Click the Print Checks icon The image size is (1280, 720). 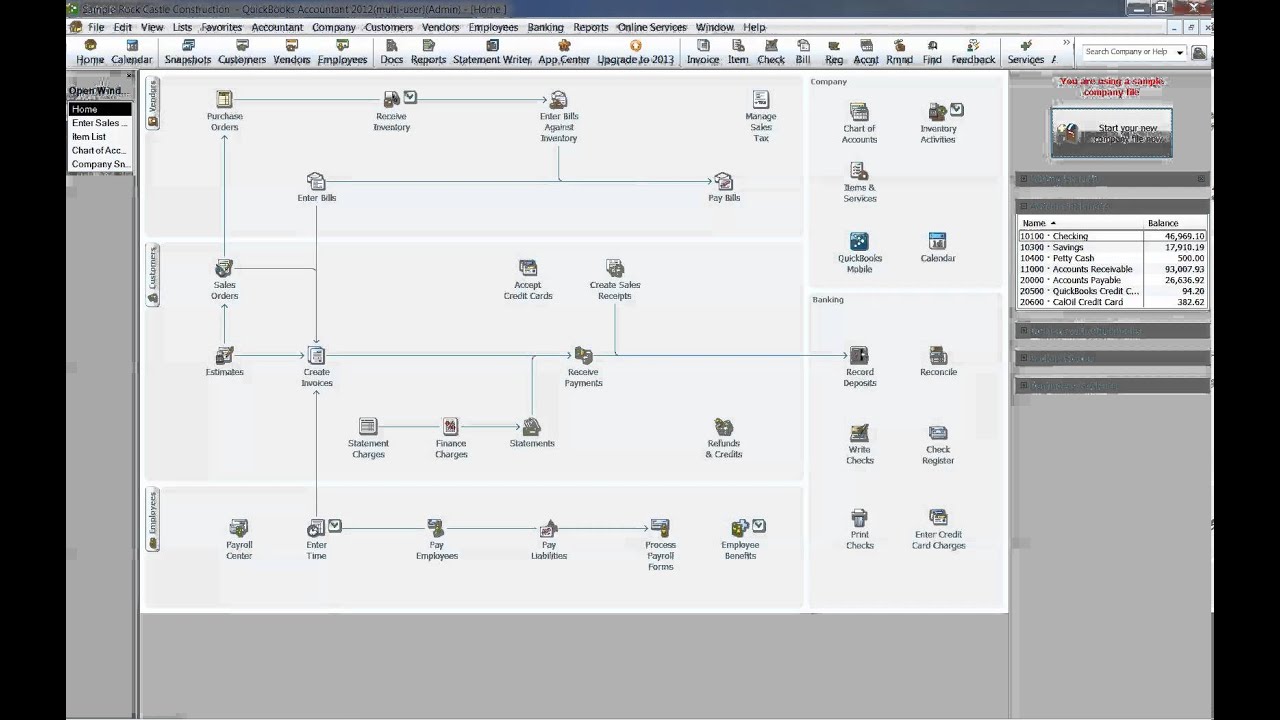coord(859,517)
